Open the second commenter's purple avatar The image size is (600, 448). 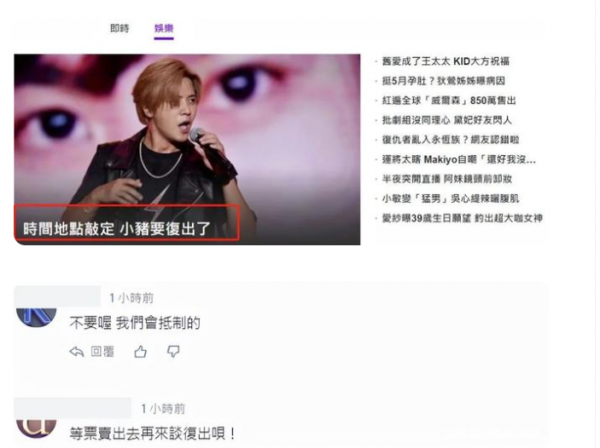36,428
